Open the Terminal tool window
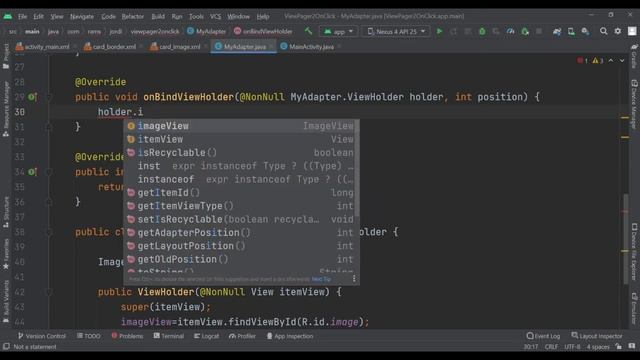Viewport: 640px width, 360px height. (168, 336)
